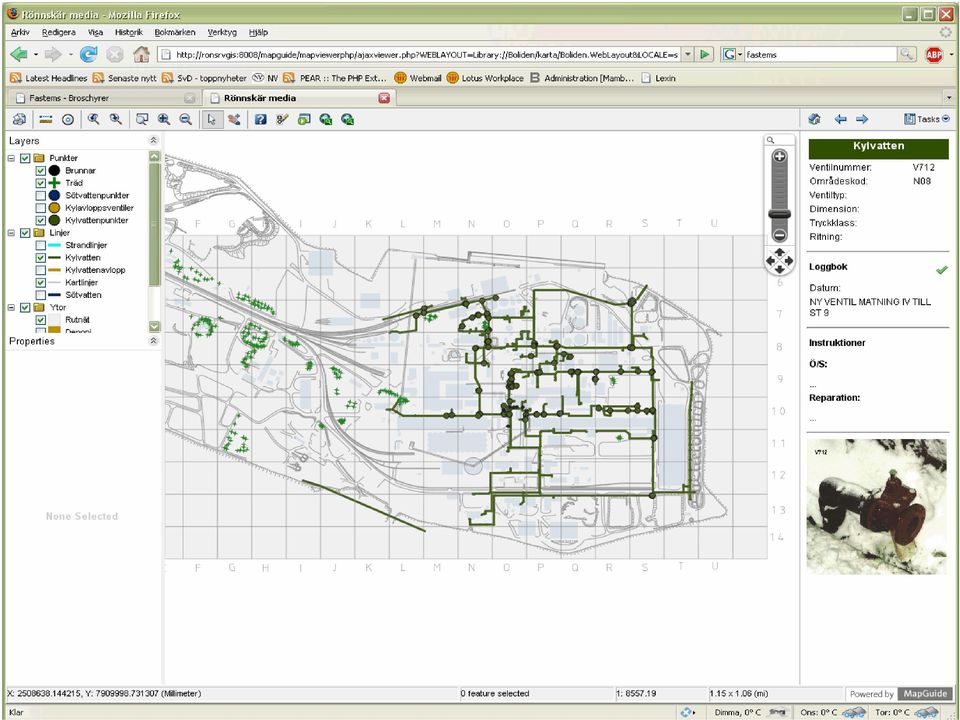
Task: Open the URL bar history dropdown
Action: [688, 54]
